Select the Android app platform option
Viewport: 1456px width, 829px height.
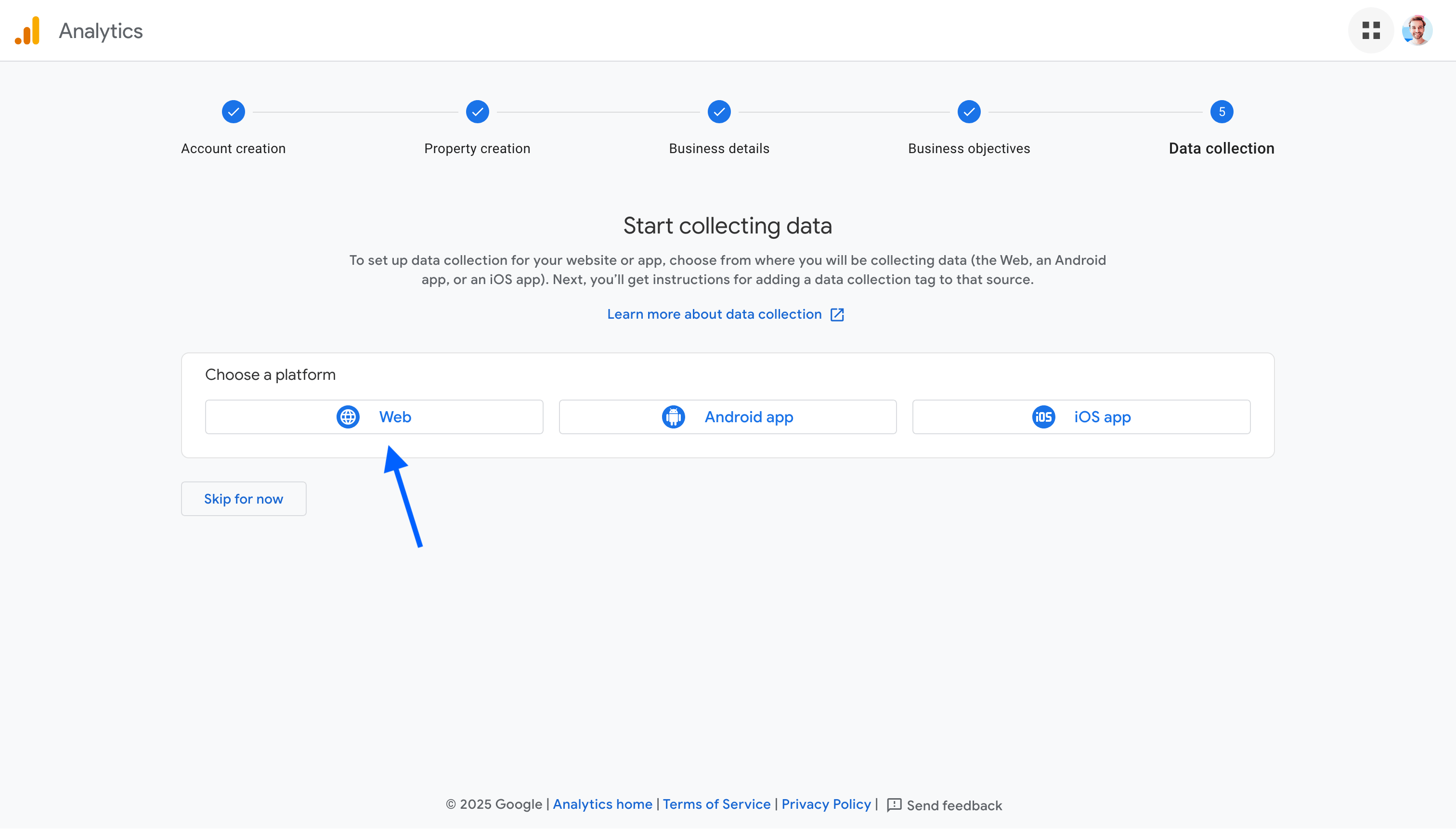pos(727,416)
